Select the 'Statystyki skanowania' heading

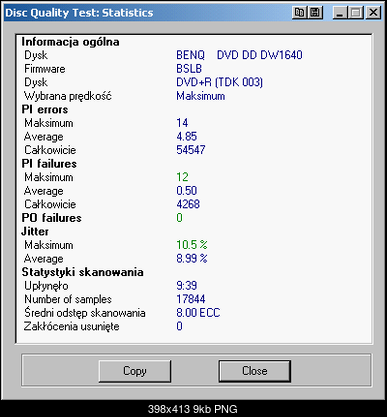pos(82,272)
